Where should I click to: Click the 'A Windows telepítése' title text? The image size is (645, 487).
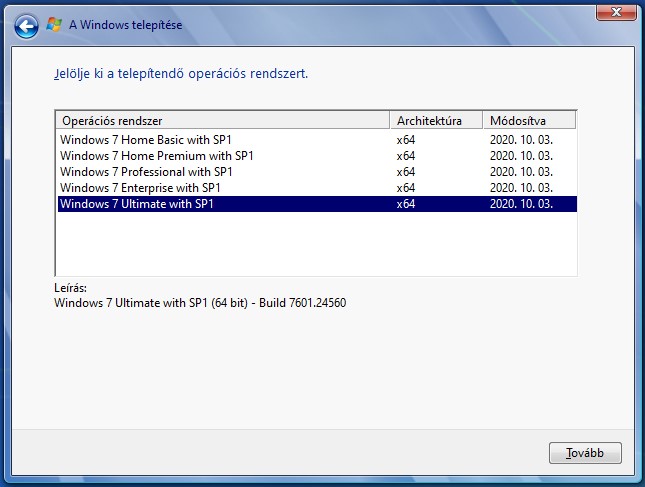pos(125,25)
